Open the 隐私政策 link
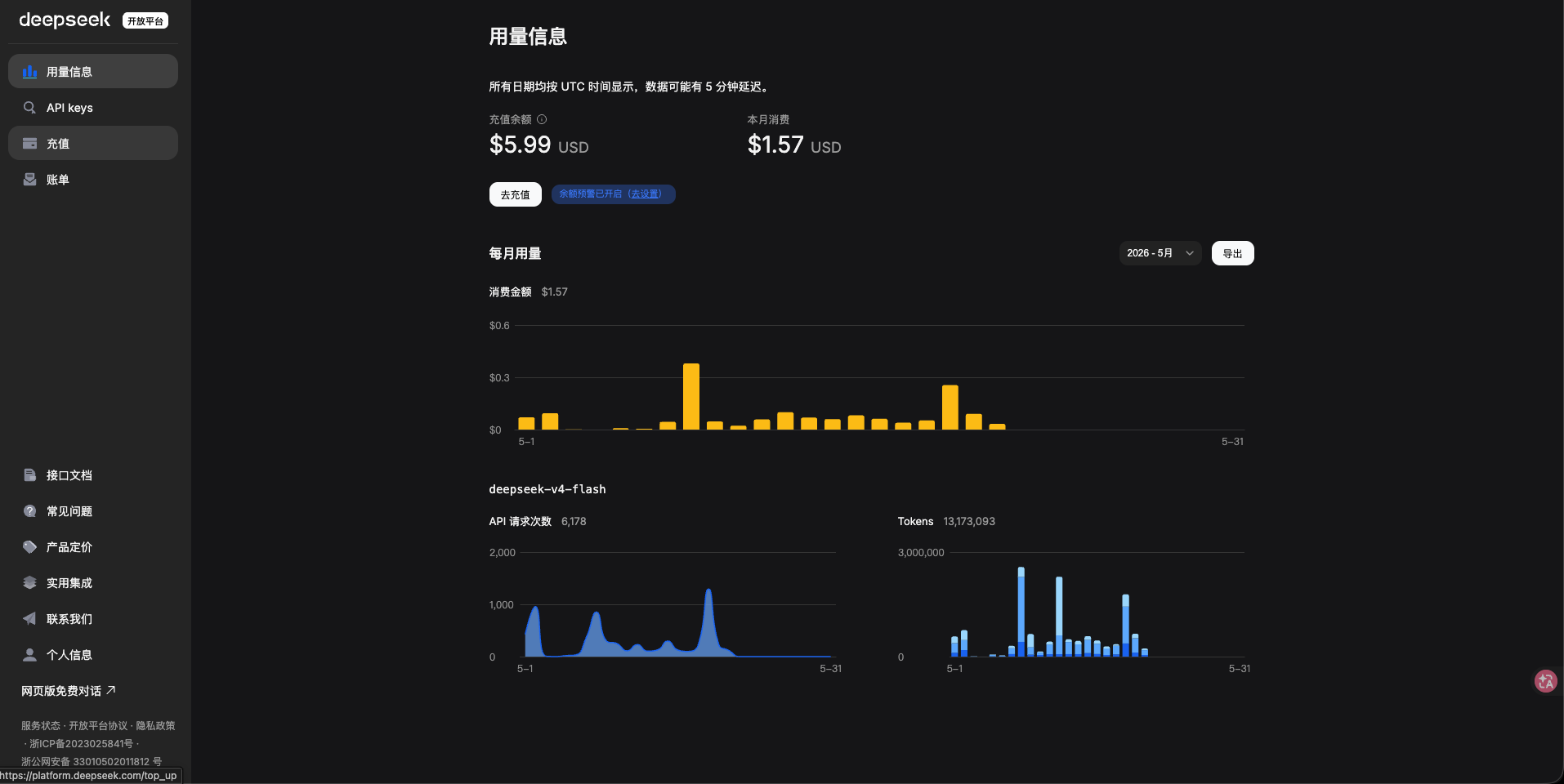 coord(155,725)
